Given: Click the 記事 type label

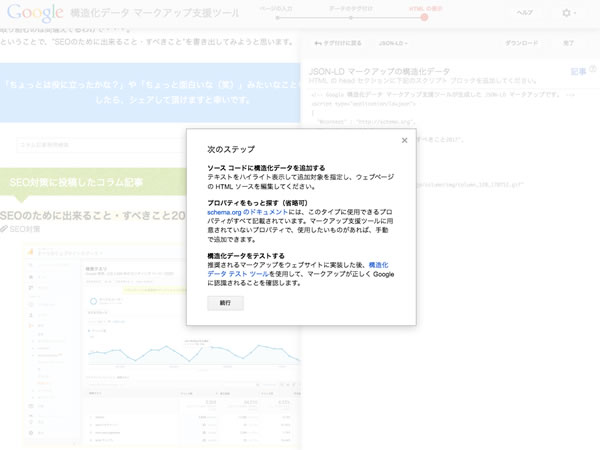Looking at the screenshot, I should point(578,72).
